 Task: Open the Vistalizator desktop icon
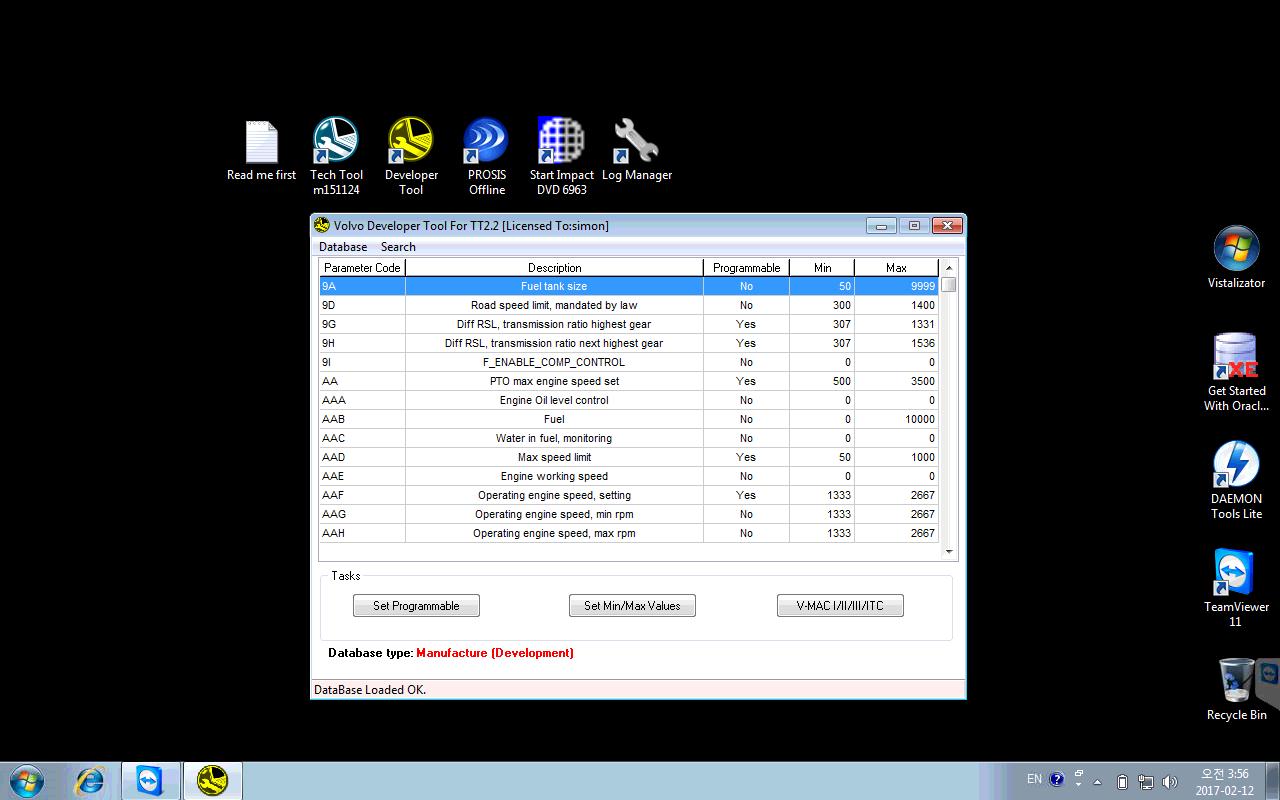point(1236,257)
